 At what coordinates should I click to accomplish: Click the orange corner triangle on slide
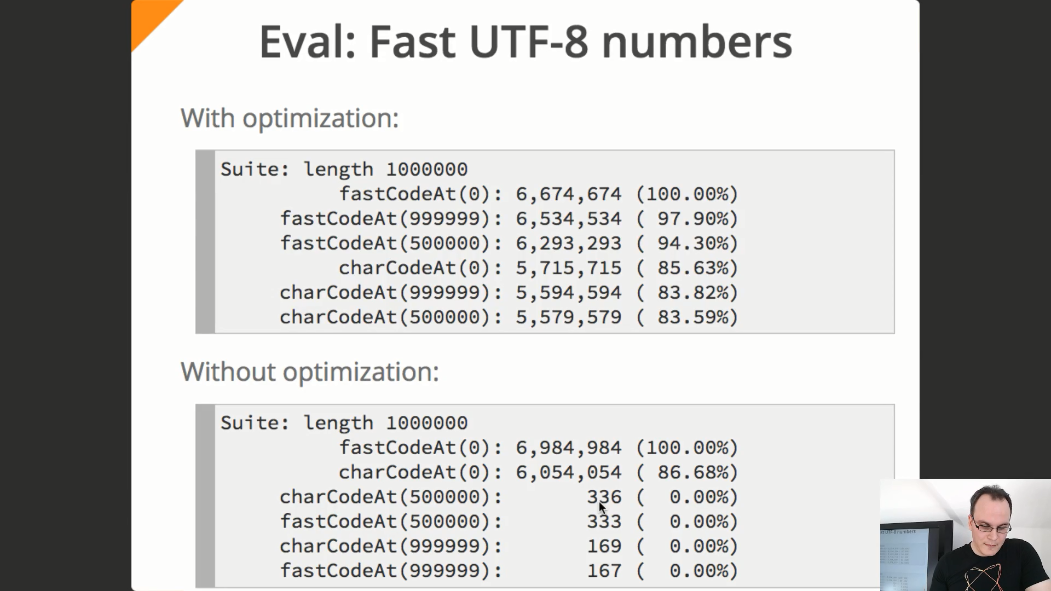151,19
